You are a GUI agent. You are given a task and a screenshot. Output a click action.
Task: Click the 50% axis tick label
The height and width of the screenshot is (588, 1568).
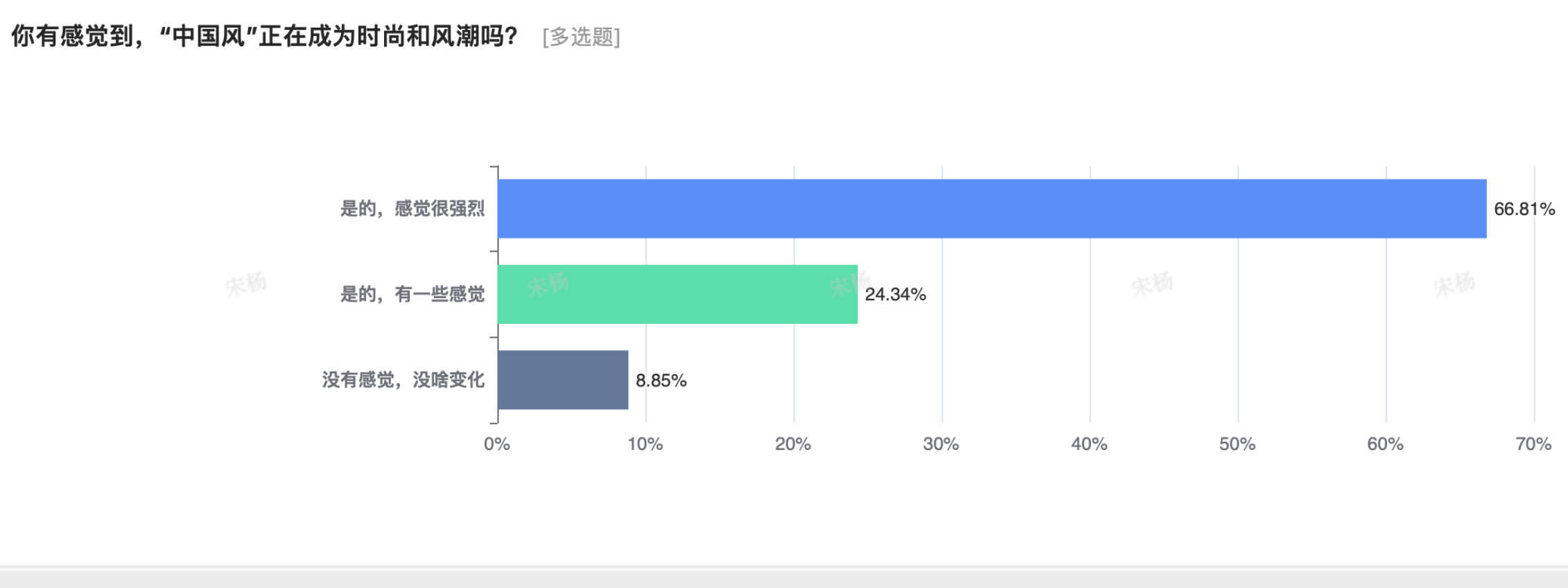coord(1237,444)
